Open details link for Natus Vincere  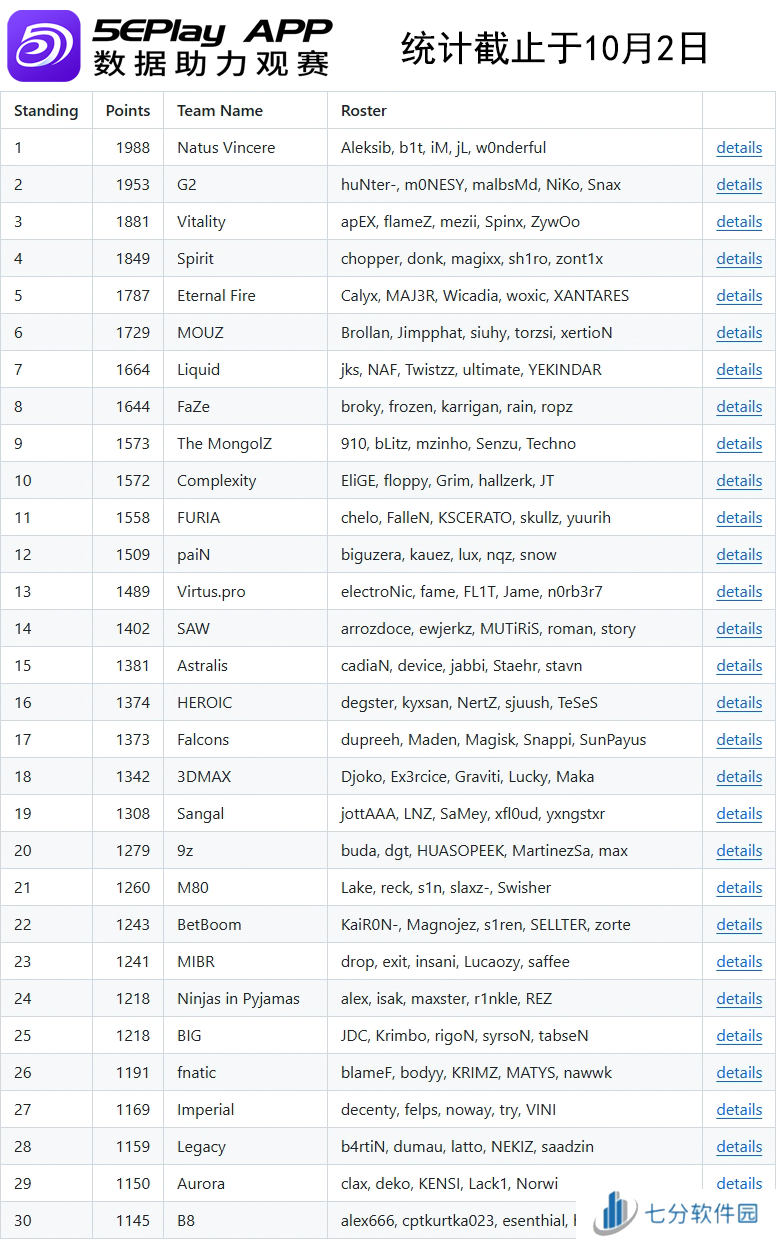[739, 148]
